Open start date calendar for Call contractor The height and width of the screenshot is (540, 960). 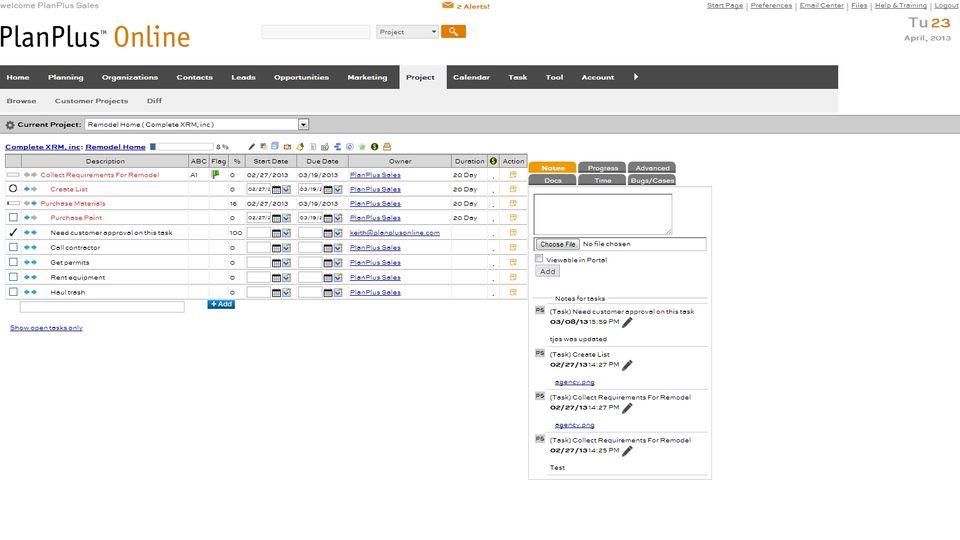tap(276, 248)
